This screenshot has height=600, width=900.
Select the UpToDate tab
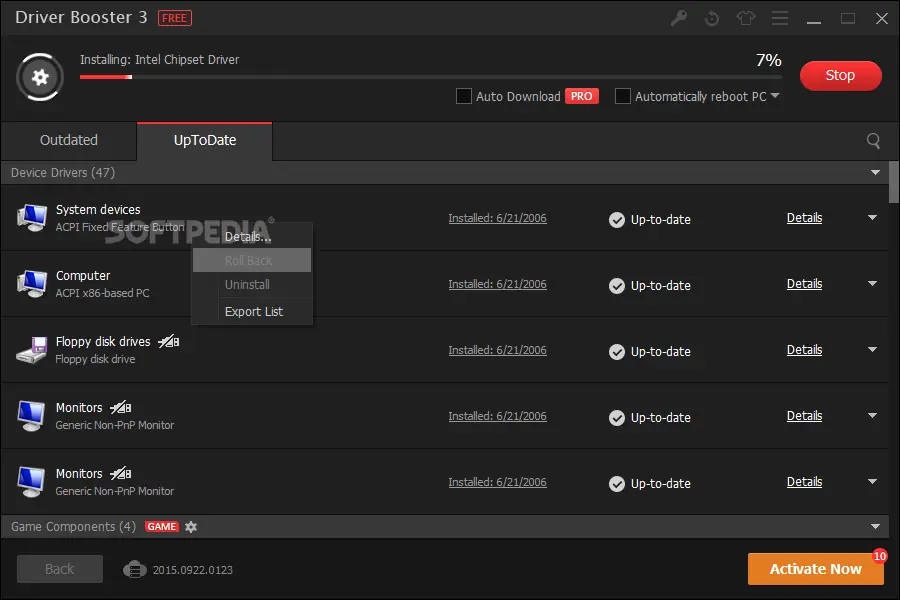(x=204, y=141)
